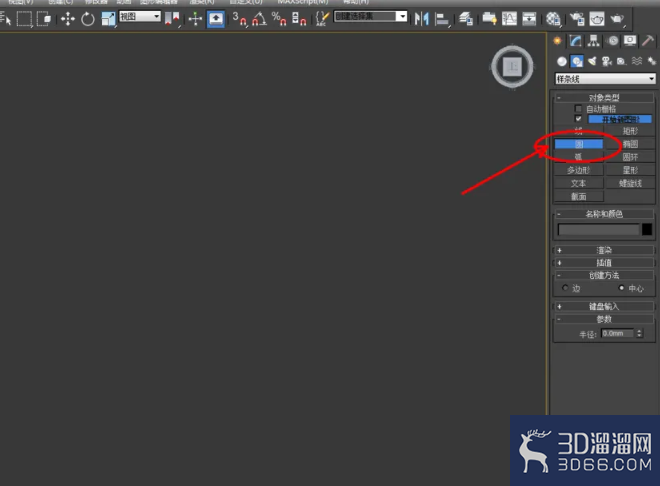Open the Curve Editor icon

tap(509, 19)
